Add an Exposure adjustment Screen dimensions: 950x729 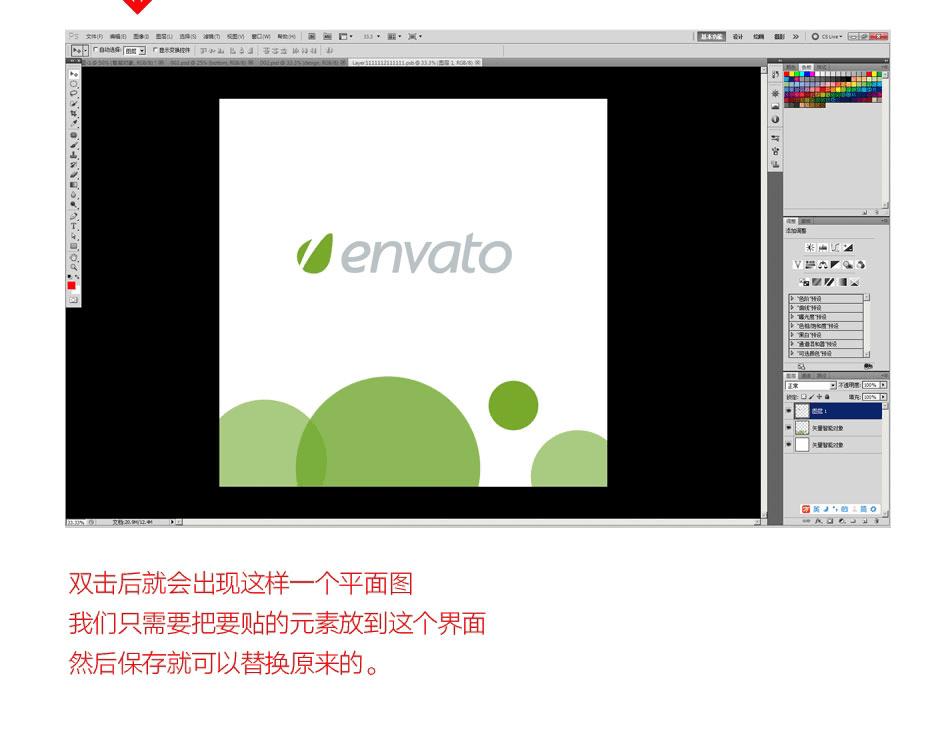848,248
